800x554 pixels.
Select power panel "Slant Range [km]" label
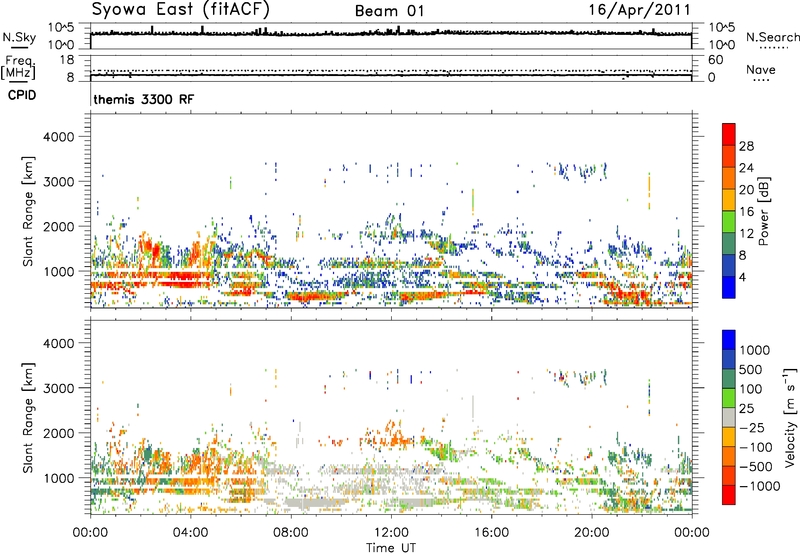28,211
